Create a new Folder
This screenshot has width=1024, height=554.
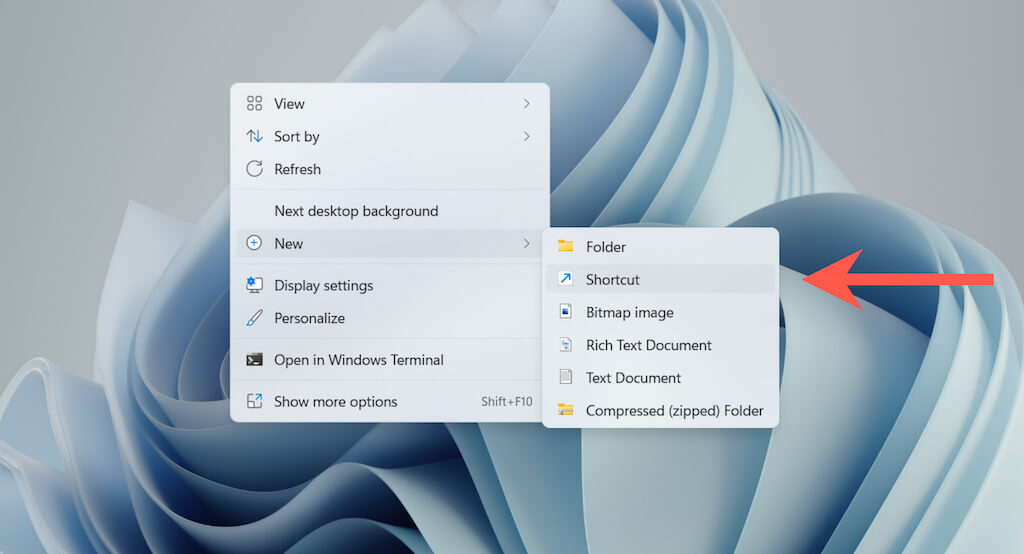pos(660,246)
